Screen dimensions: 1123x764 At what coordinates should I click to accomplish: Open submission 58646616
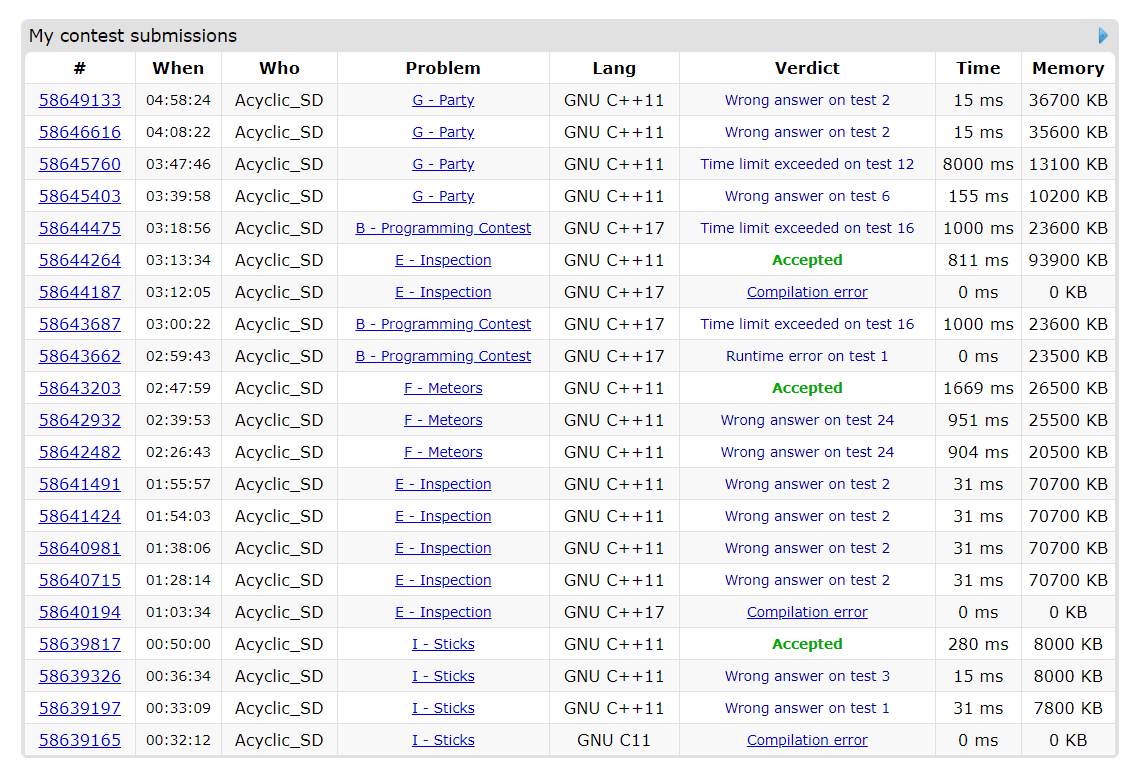(80, 132)
